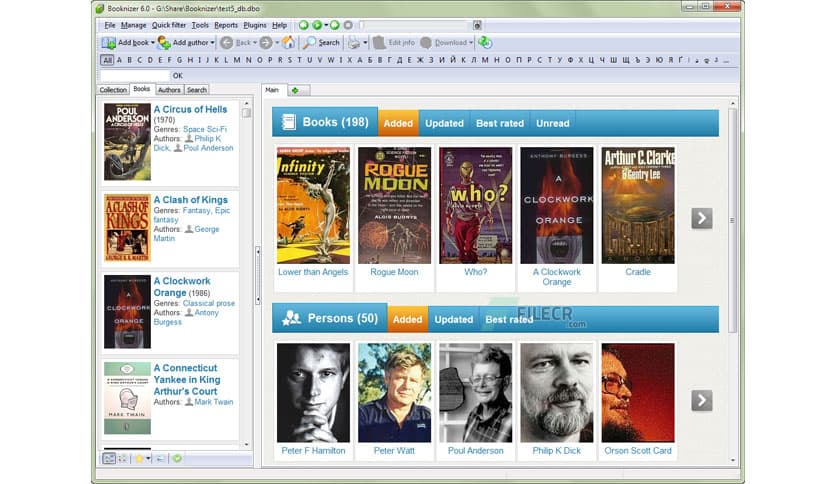
Task: Click the grey Forward arrow button
Action: pyautogui.click(x=266, y=43)
